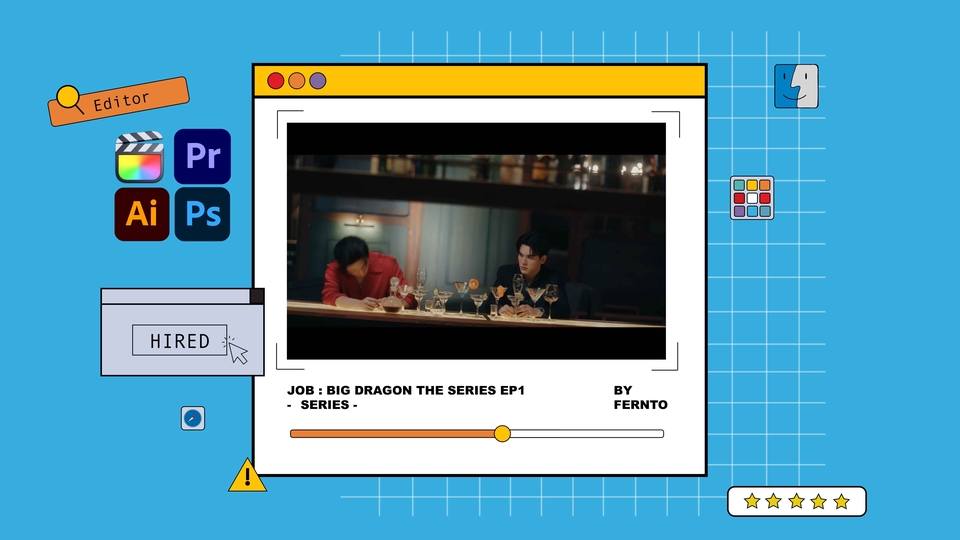Click the fifth star in the rating
Viewport: 960px width, 540px height.
pyautogui.click(x=842, y=501)
